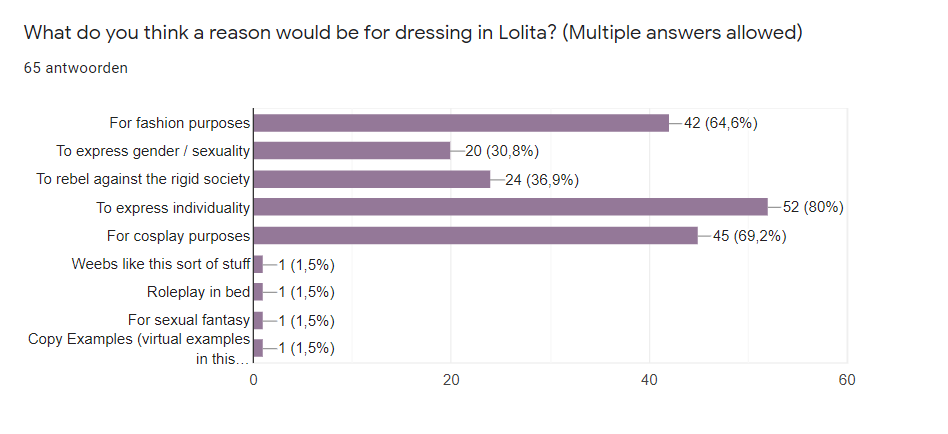Click the x-axis tick label 40
This screenshot has height=434, width=948.
tap(650, 380)
